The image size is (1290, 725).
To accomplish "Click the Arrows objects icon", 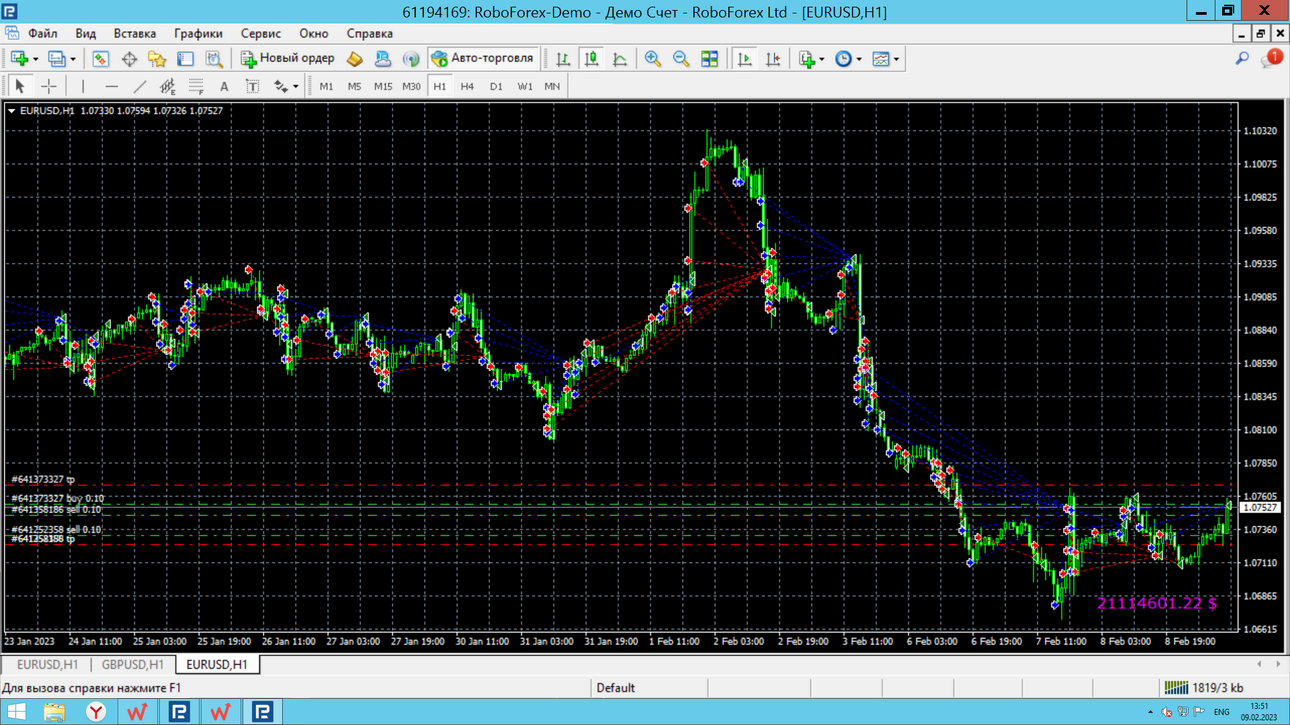I will (x=281, y=86).
